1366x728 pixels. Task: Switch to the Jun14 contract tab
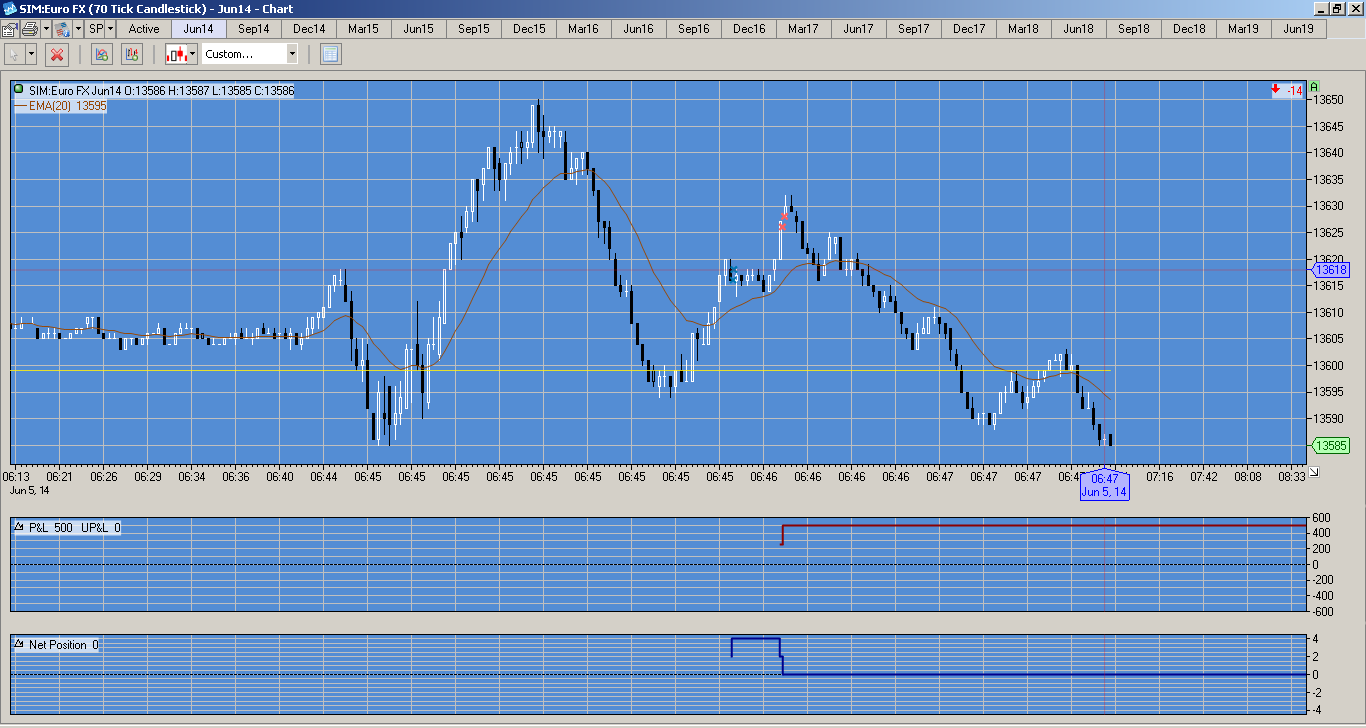click(x=199, y=29)
